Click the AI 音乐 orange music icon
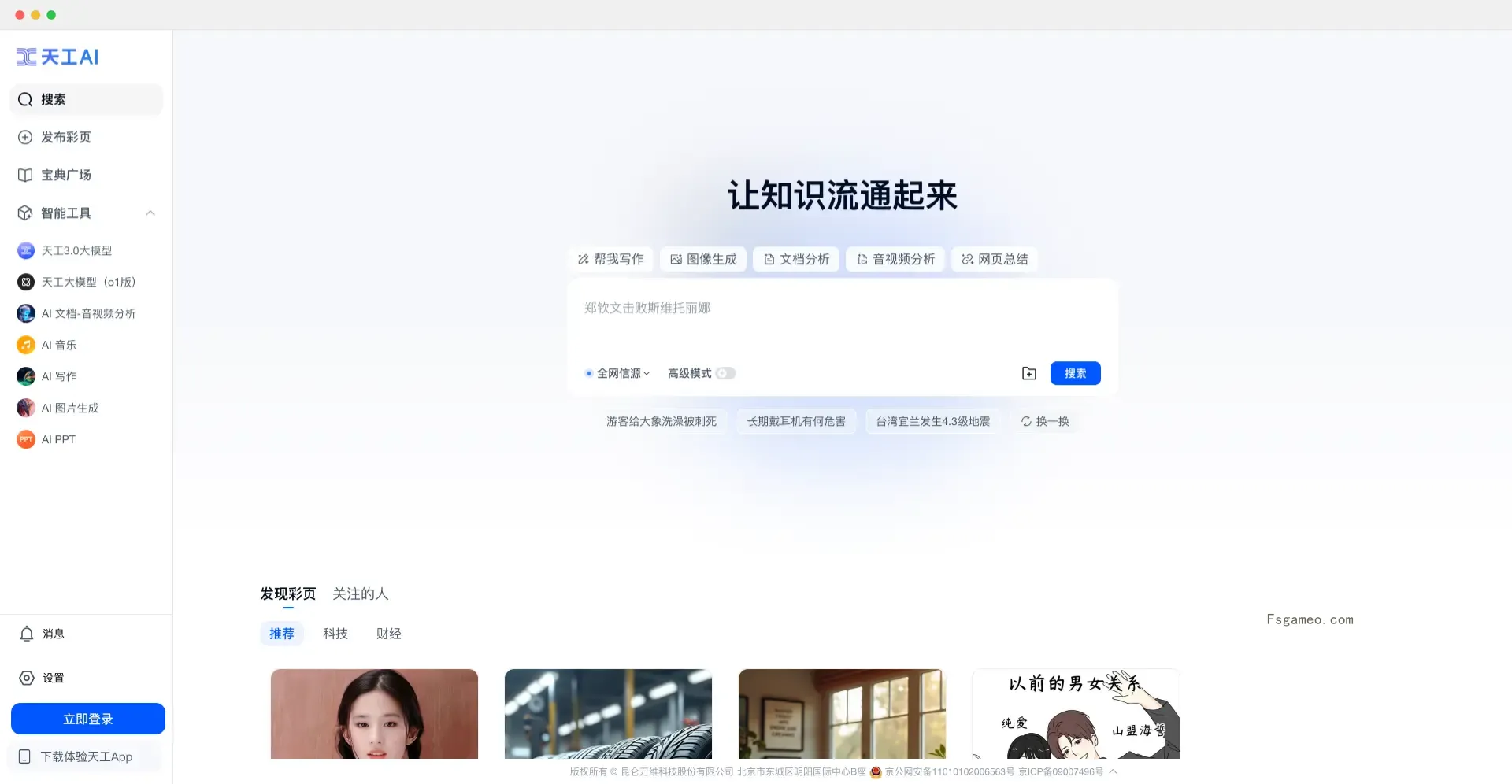 coord(26,345)
